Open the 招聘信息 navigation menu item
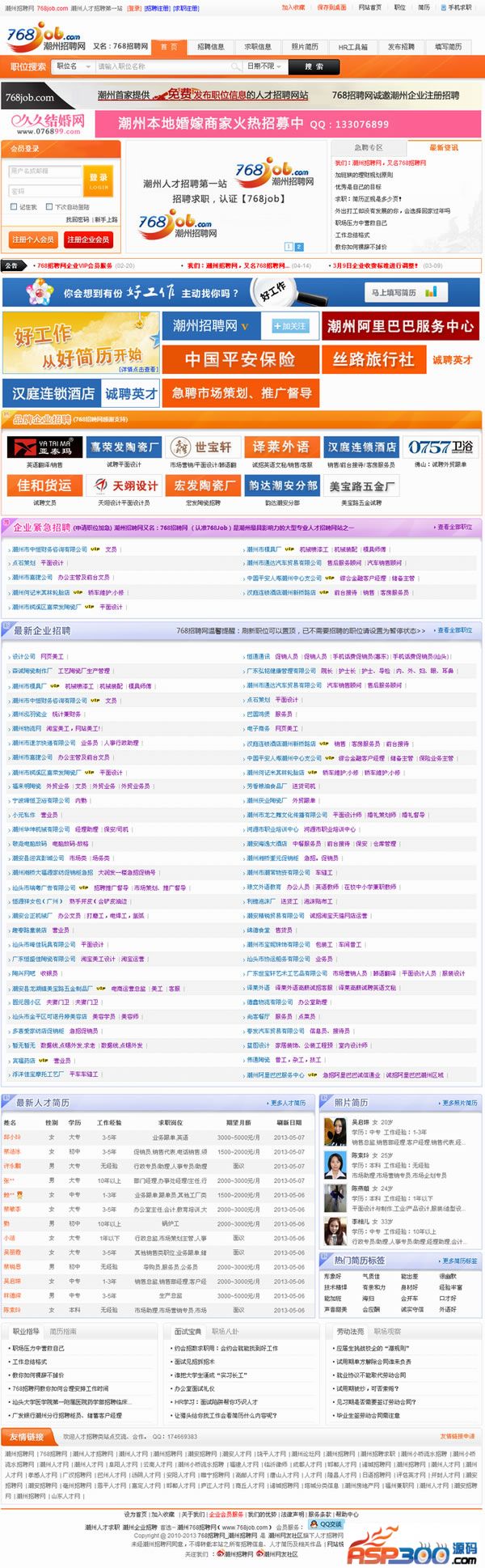Screen dimensions: 485x1568 [x=211, y=47]
